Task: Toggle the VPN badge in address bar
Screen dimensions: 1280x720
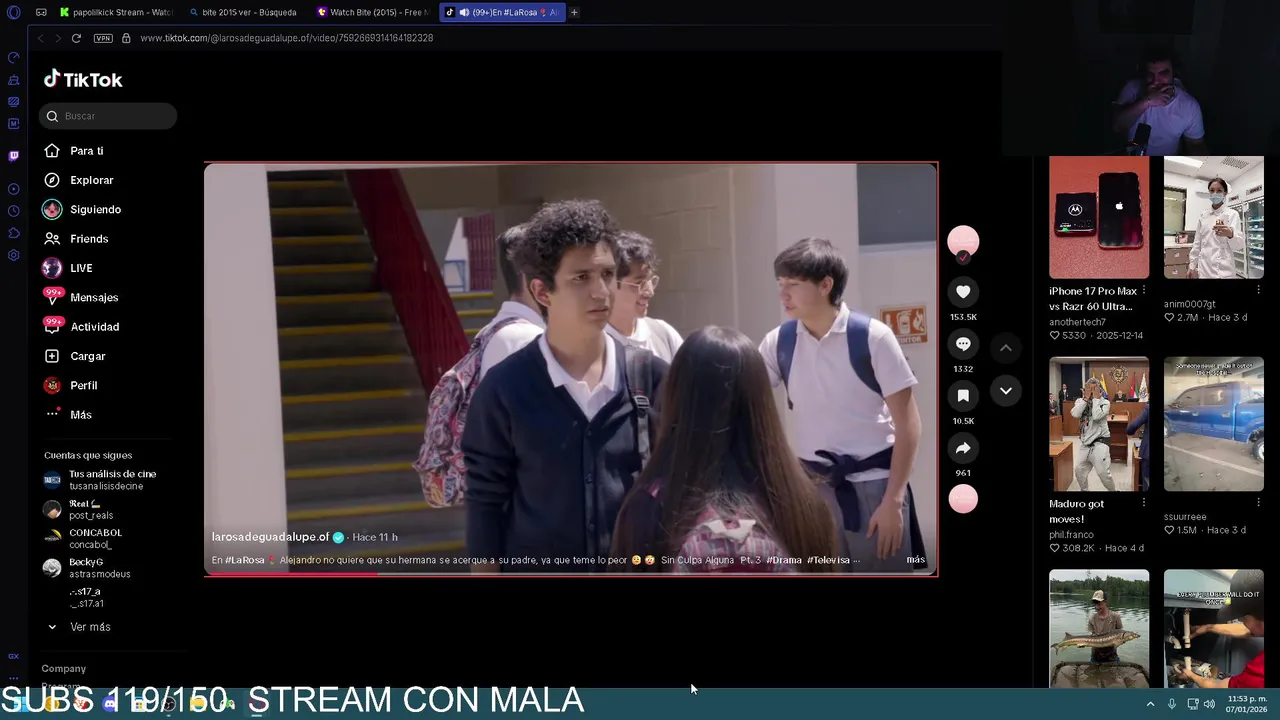Action: point(103,38)
